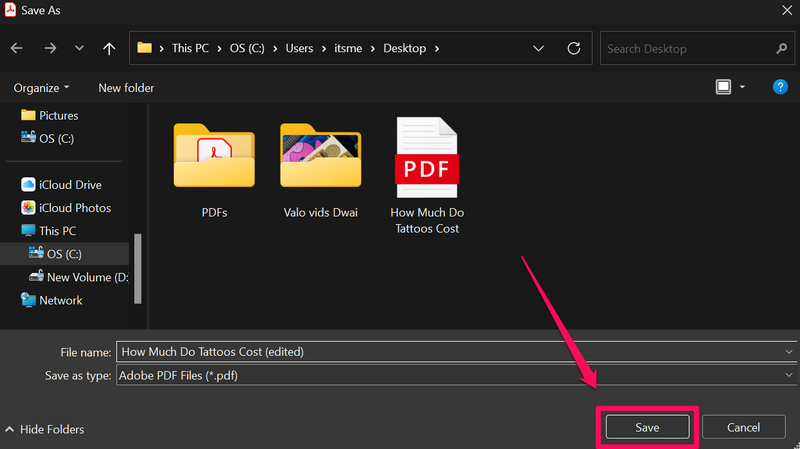The width and height of the screenshot is (800, 449).
Task: Open the help question mark icon
Action: click(x=780, y=88)
